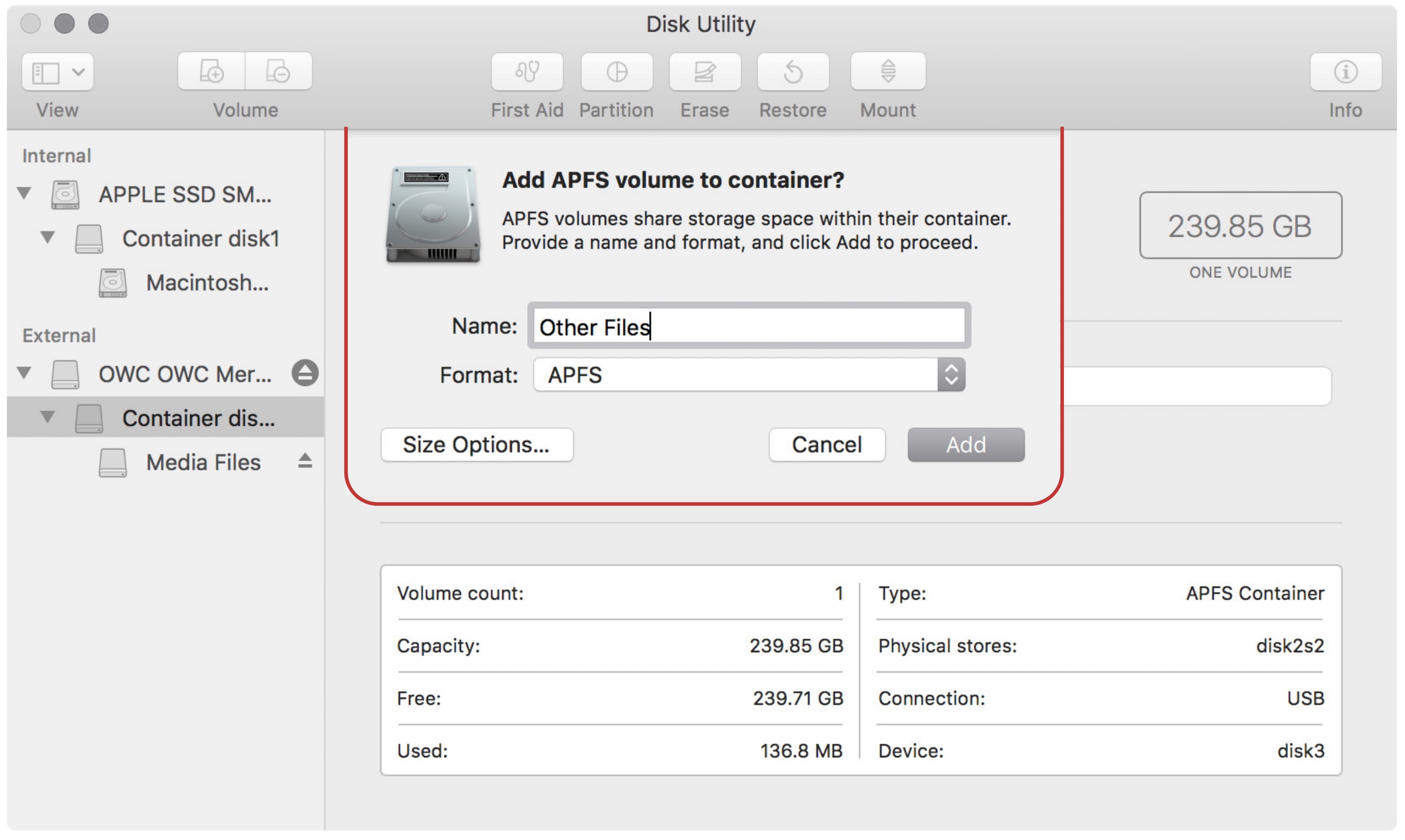Image resolution: width=1405 pixels, height=840 pixels.
Task: Click the Partition pie chart icon
Action: [616, 72]
